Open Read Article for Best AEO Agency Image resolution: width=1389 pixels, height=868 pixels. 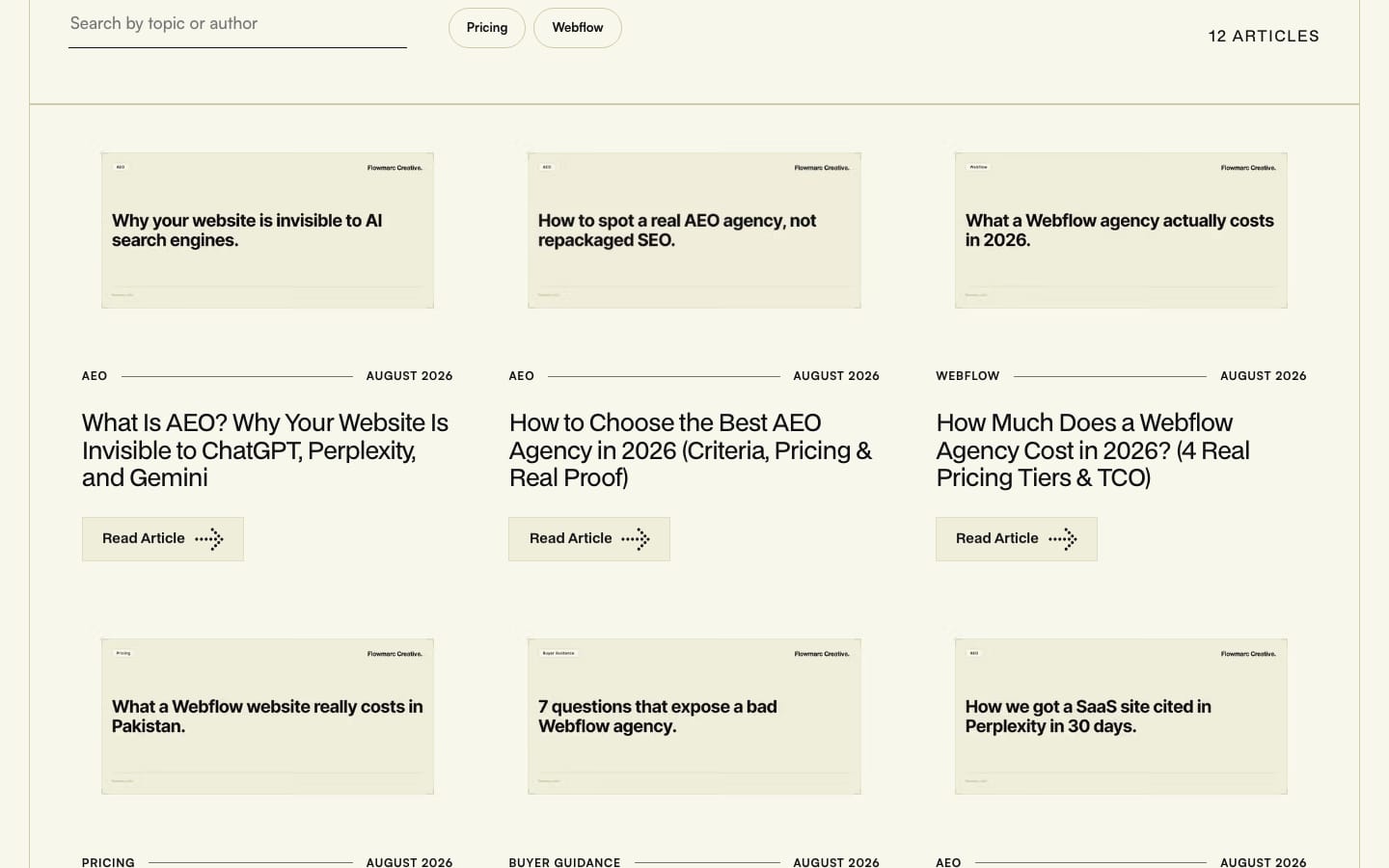pyautogui.click(x=589, y=539)
